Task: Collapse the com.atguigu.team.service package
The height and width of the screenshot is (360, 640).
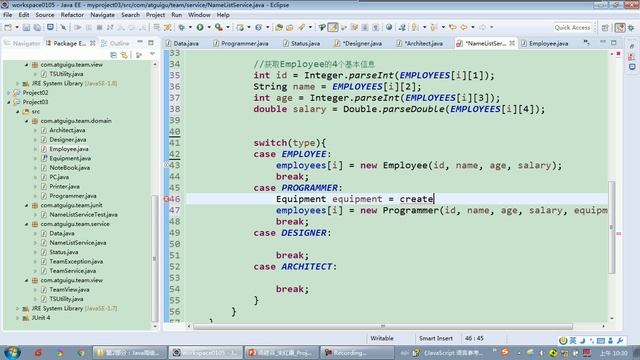Action: (x=27, y=224)
